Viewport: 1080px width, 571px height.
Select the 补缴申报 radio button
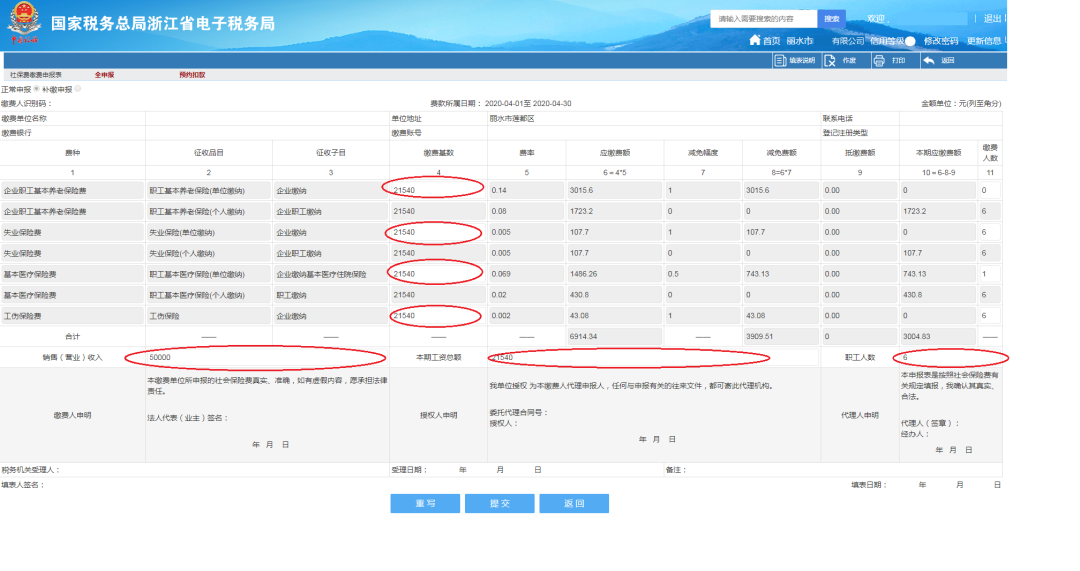point(78,89)
